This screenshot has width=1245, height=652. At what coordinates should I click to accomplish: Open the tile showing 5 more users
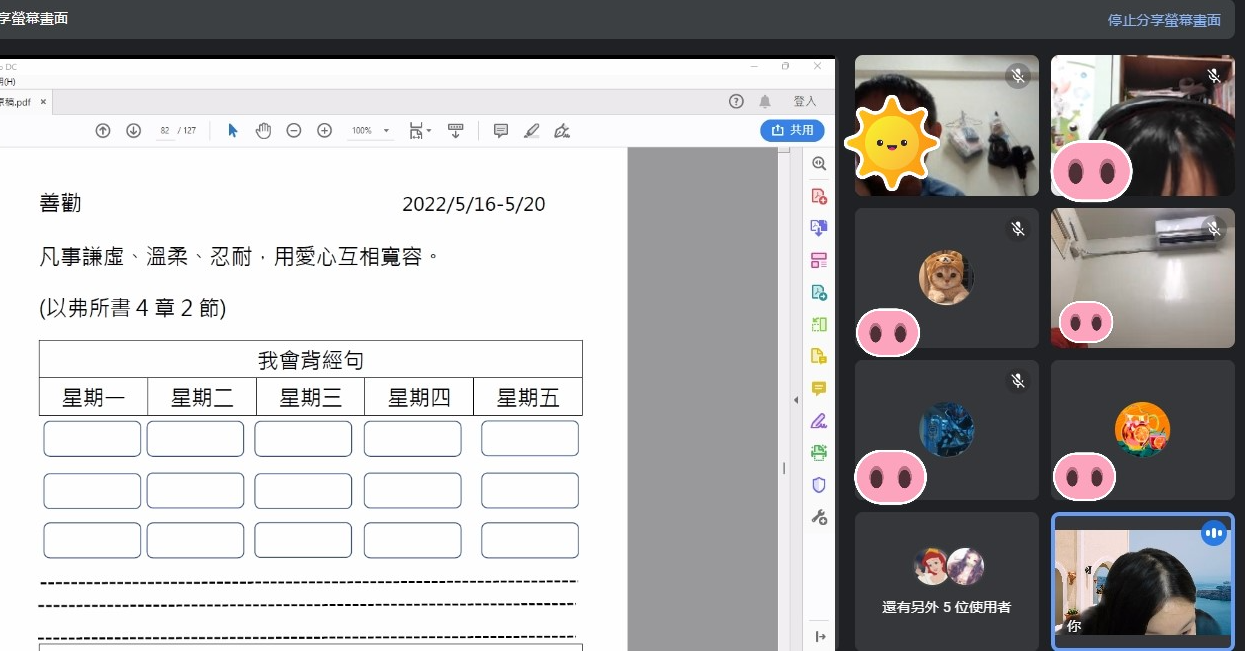[x=947, y=581]
